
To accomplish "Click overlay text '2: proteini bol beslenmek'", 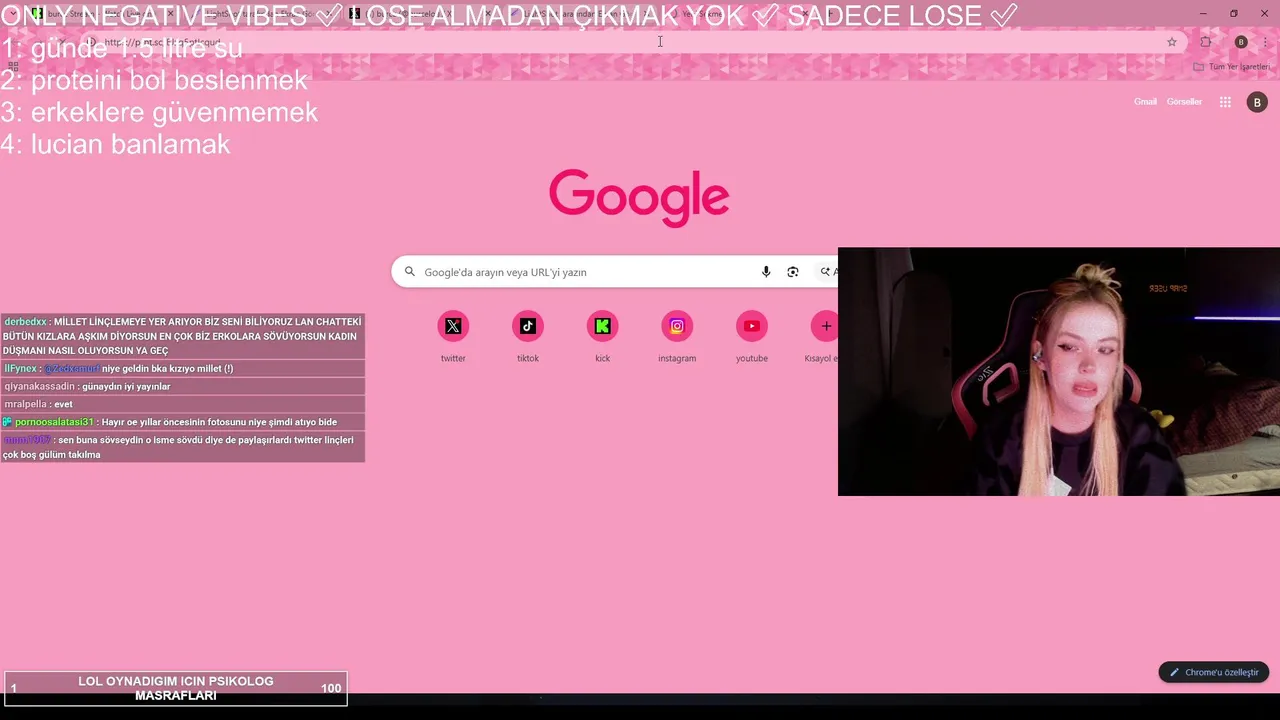I will coord(154,80).
